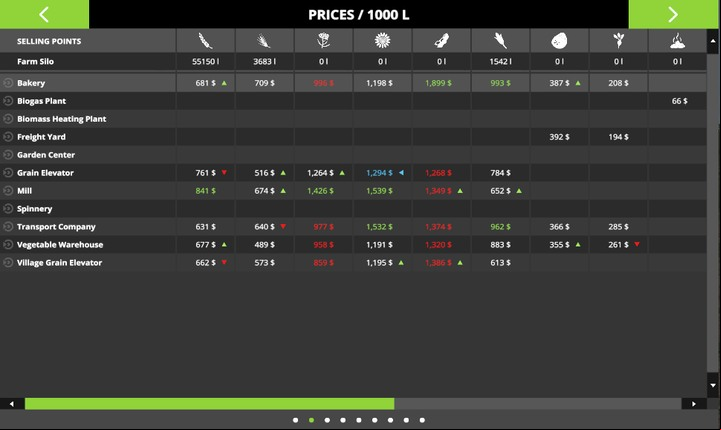The height and width of the screenshot is (430, 721).
Task: Select the Grain Elevator selling point
Action: pos(353,172)
